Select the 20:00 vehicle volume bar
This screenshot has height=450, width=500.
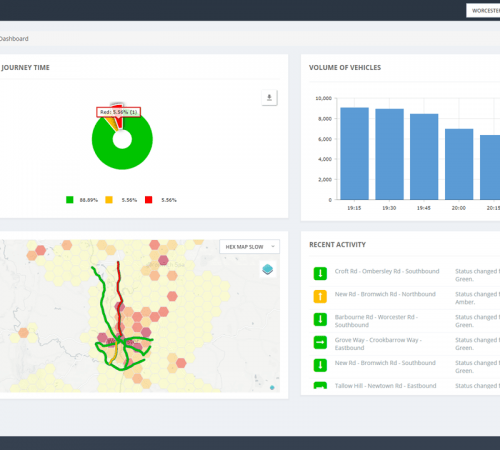(459, 164)
